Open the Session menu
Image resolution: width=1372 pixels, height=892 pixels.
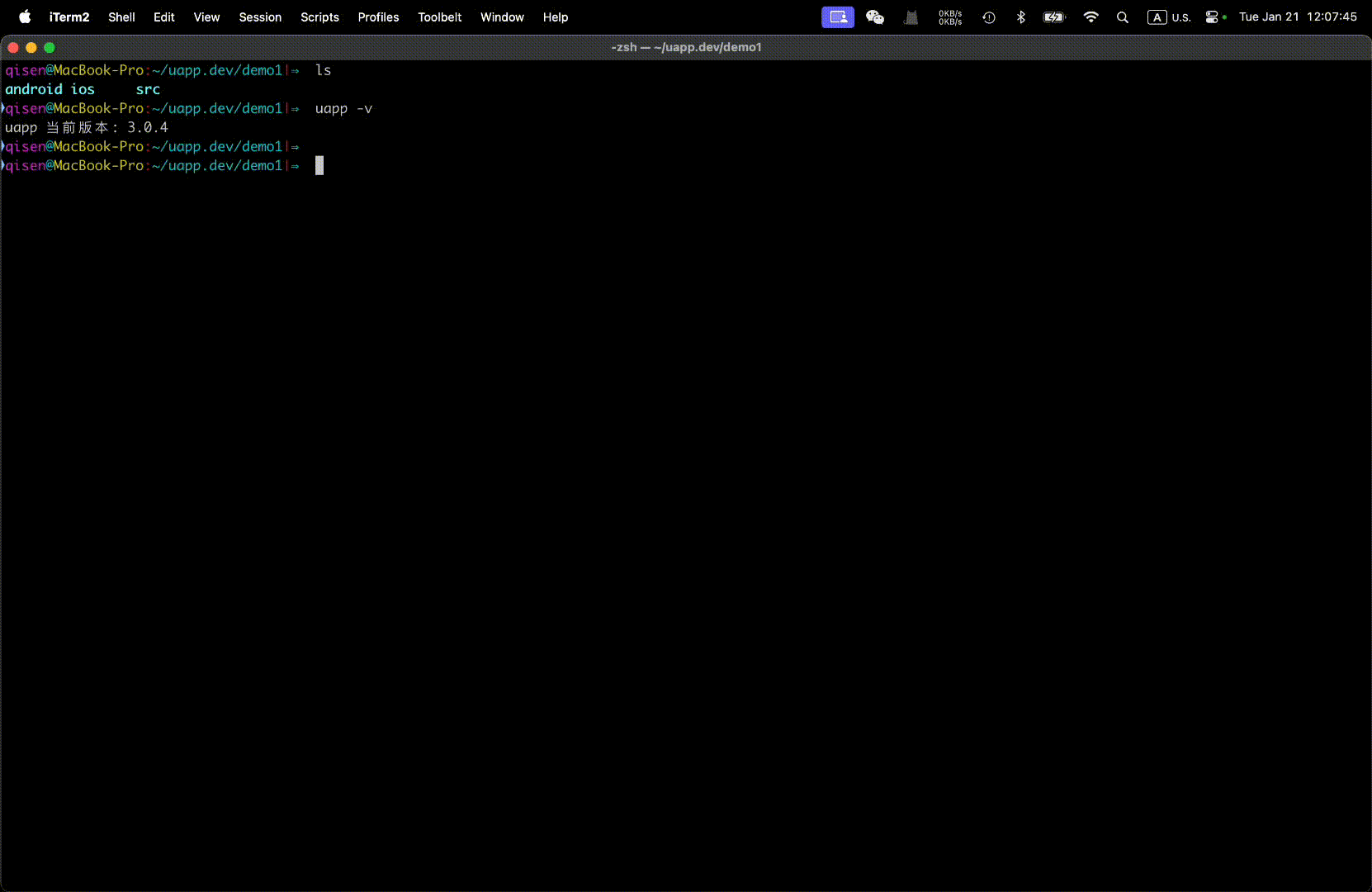coord(259,17)
